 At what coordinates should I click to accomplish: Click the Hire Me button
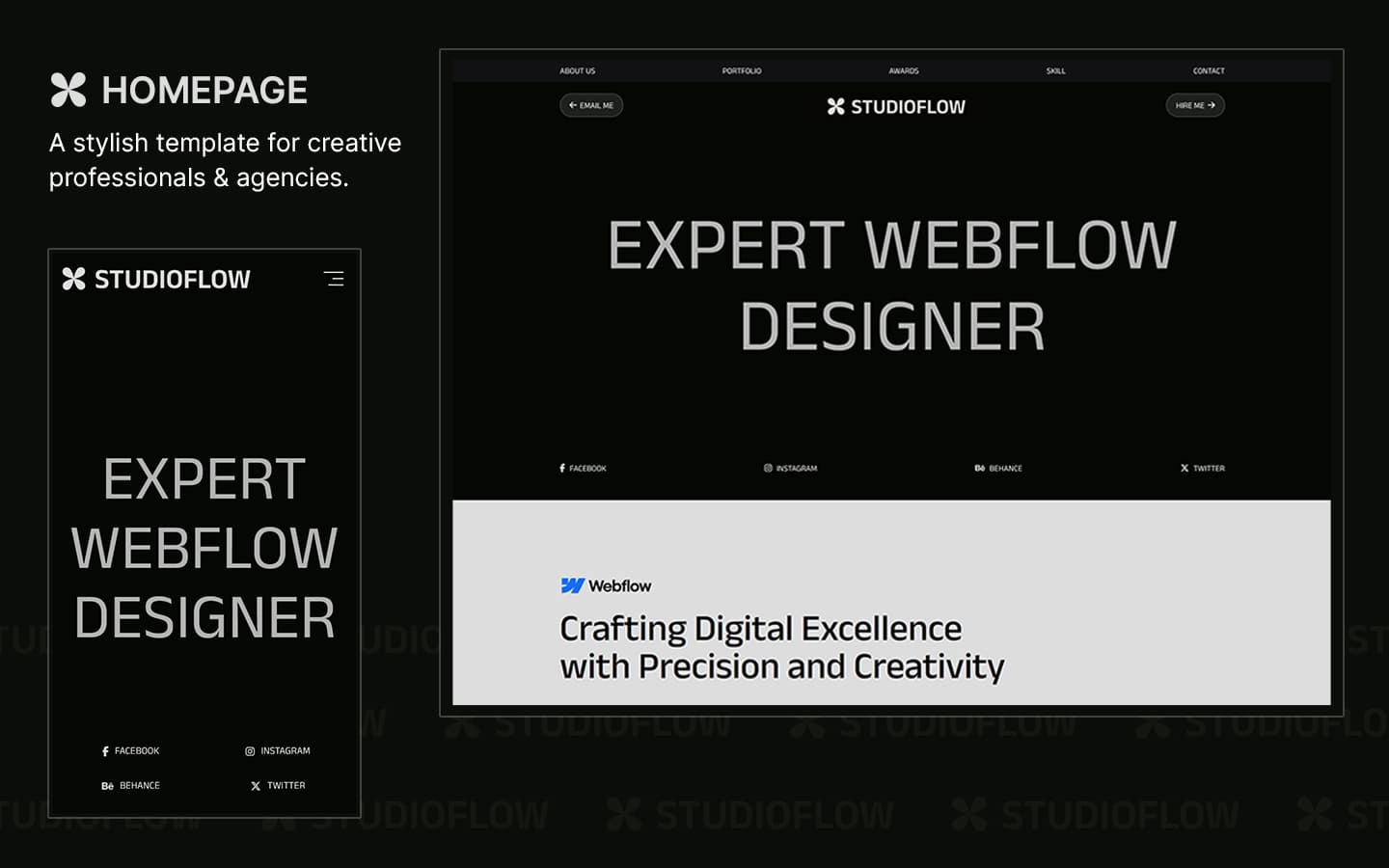[1195, 105]
